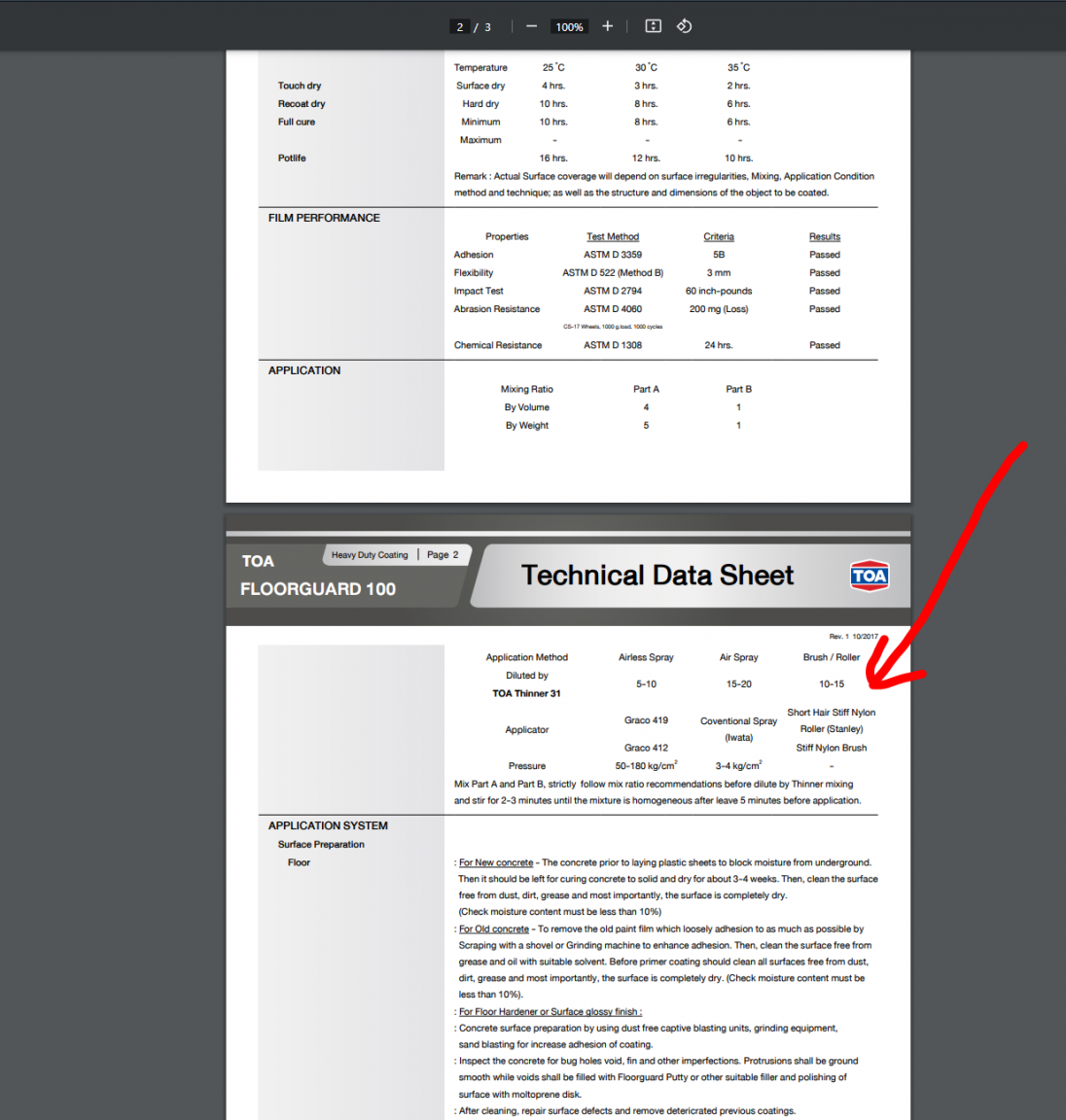The width and height of the screenshot is (1066, 1120).
Task: Click For Floor Hardener or Surface glossy finish
Action: point(551,1012)
